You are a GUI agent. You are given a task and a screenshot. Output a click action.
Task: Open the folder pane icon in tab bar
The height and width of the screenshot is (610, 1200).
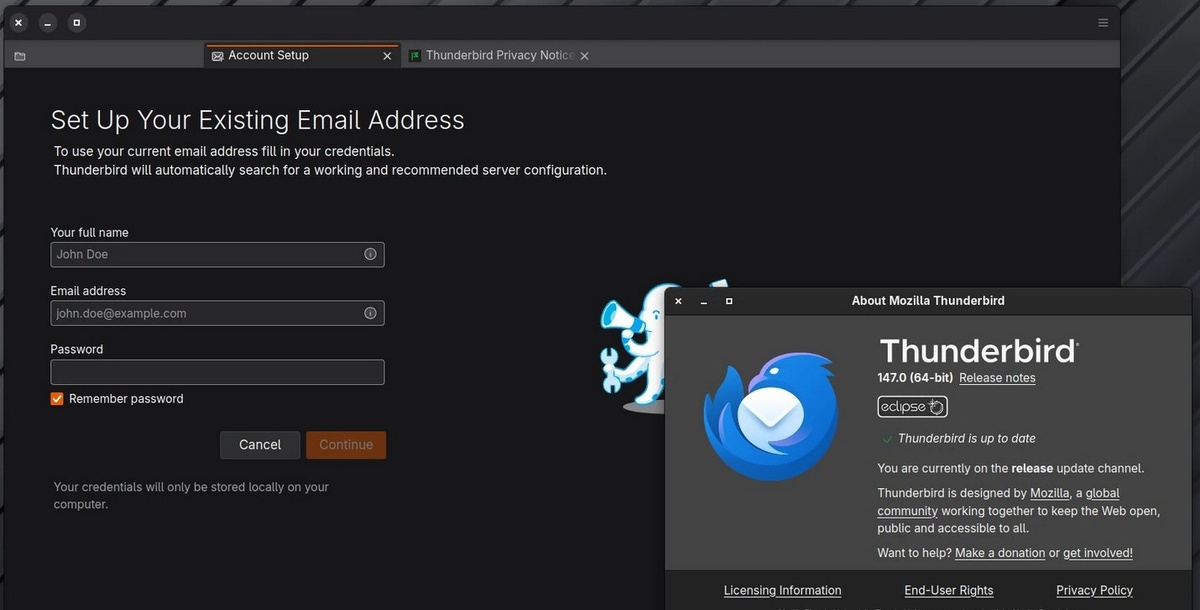coord(20,56)
